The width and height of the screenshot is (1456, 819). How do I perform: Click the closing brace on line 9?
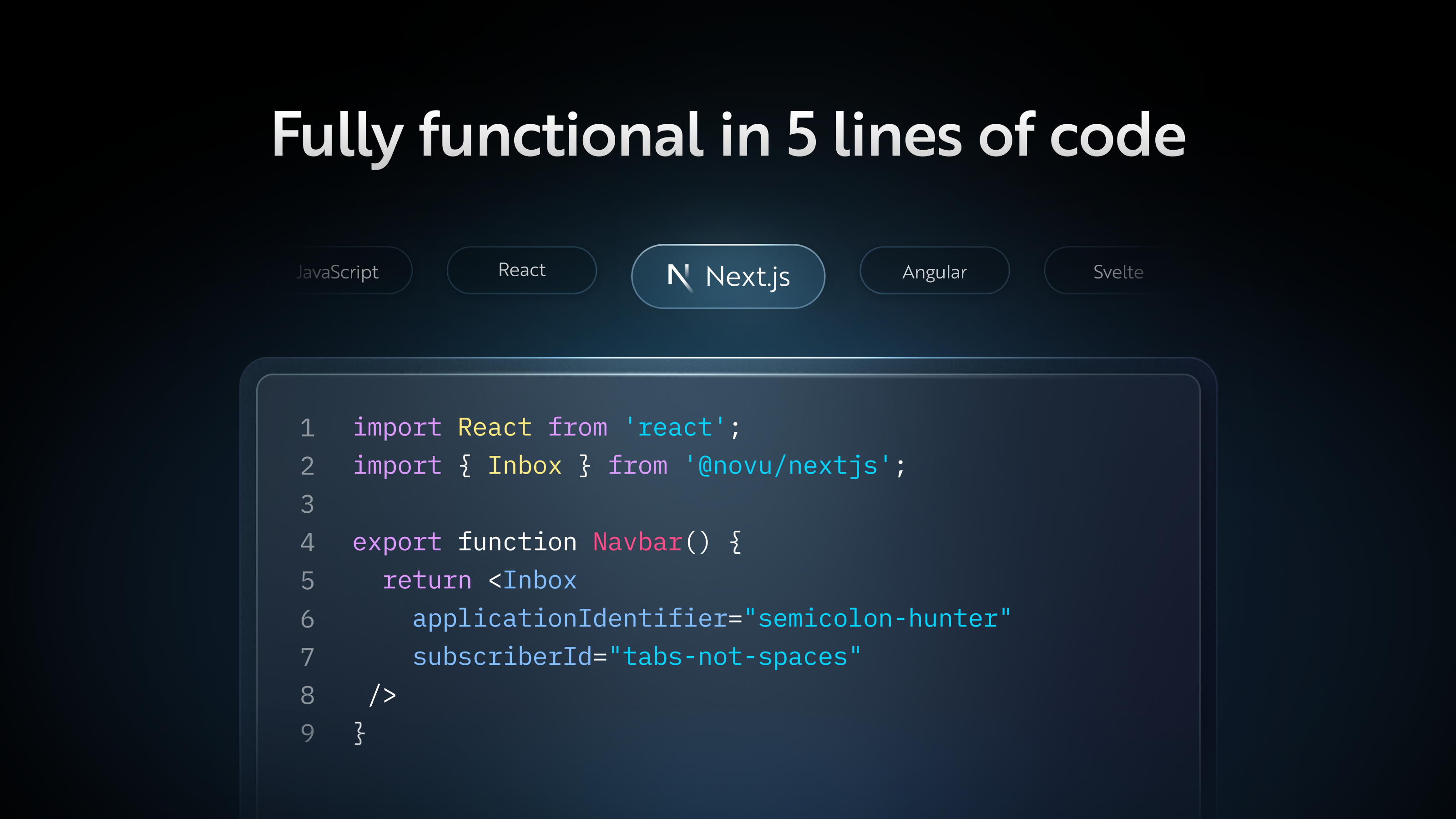coord(359,733)
